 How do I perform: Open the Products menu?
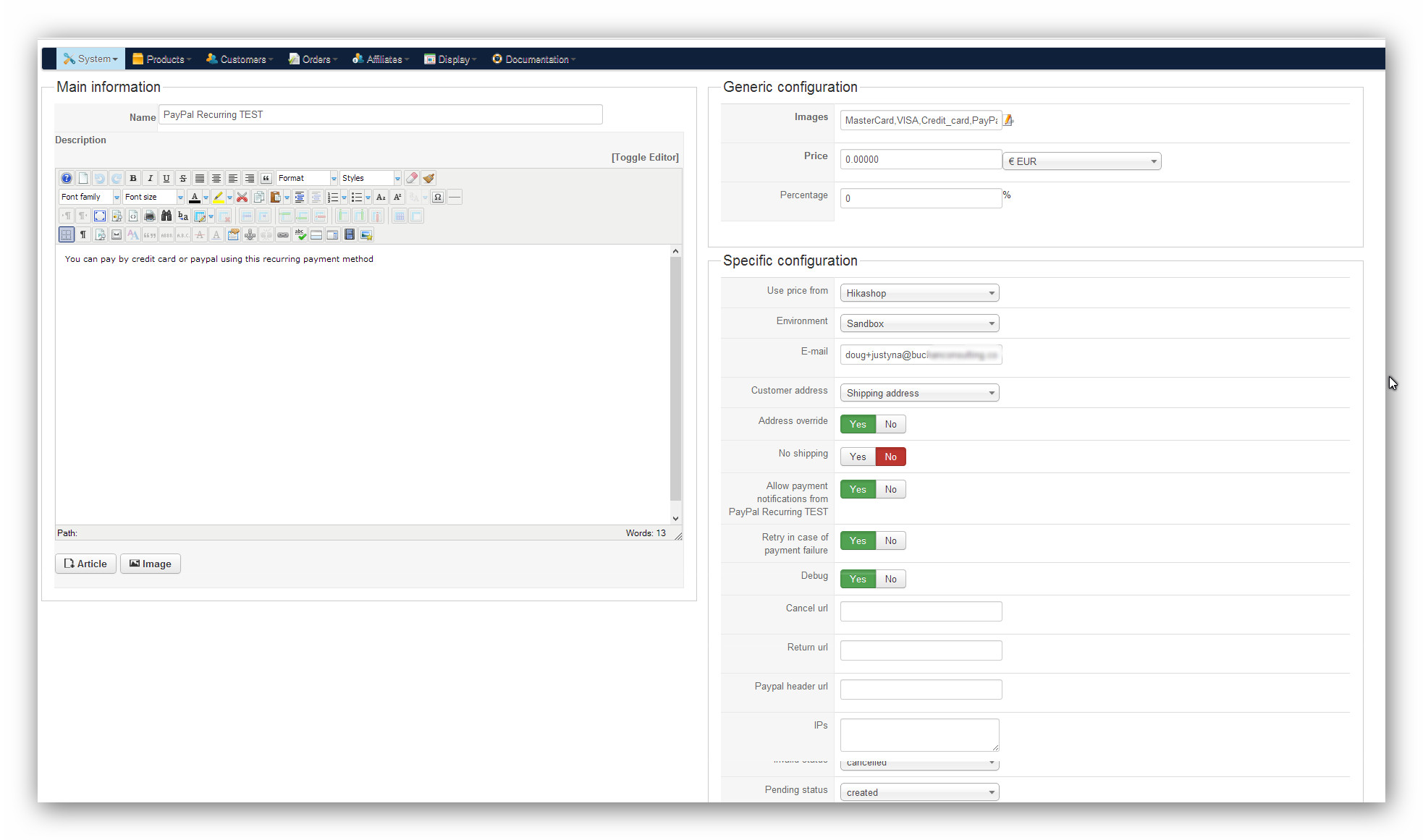click(161, 59)
